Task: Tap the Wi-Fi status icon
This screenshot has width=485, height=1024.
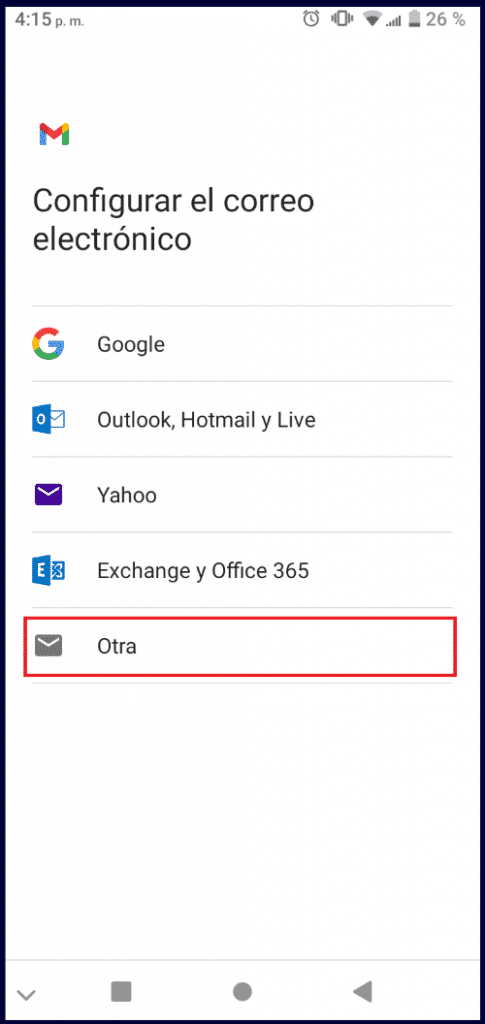Action: (373, 20)
